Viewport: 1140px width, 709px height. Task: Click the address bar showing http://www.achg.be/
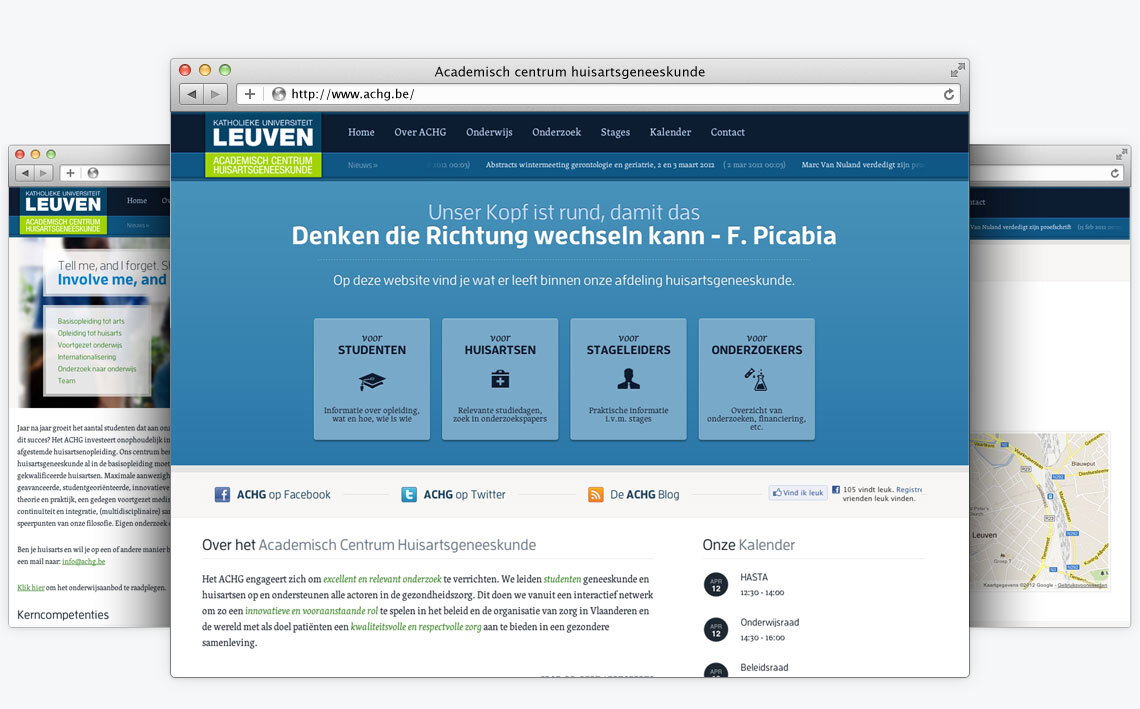598,94
